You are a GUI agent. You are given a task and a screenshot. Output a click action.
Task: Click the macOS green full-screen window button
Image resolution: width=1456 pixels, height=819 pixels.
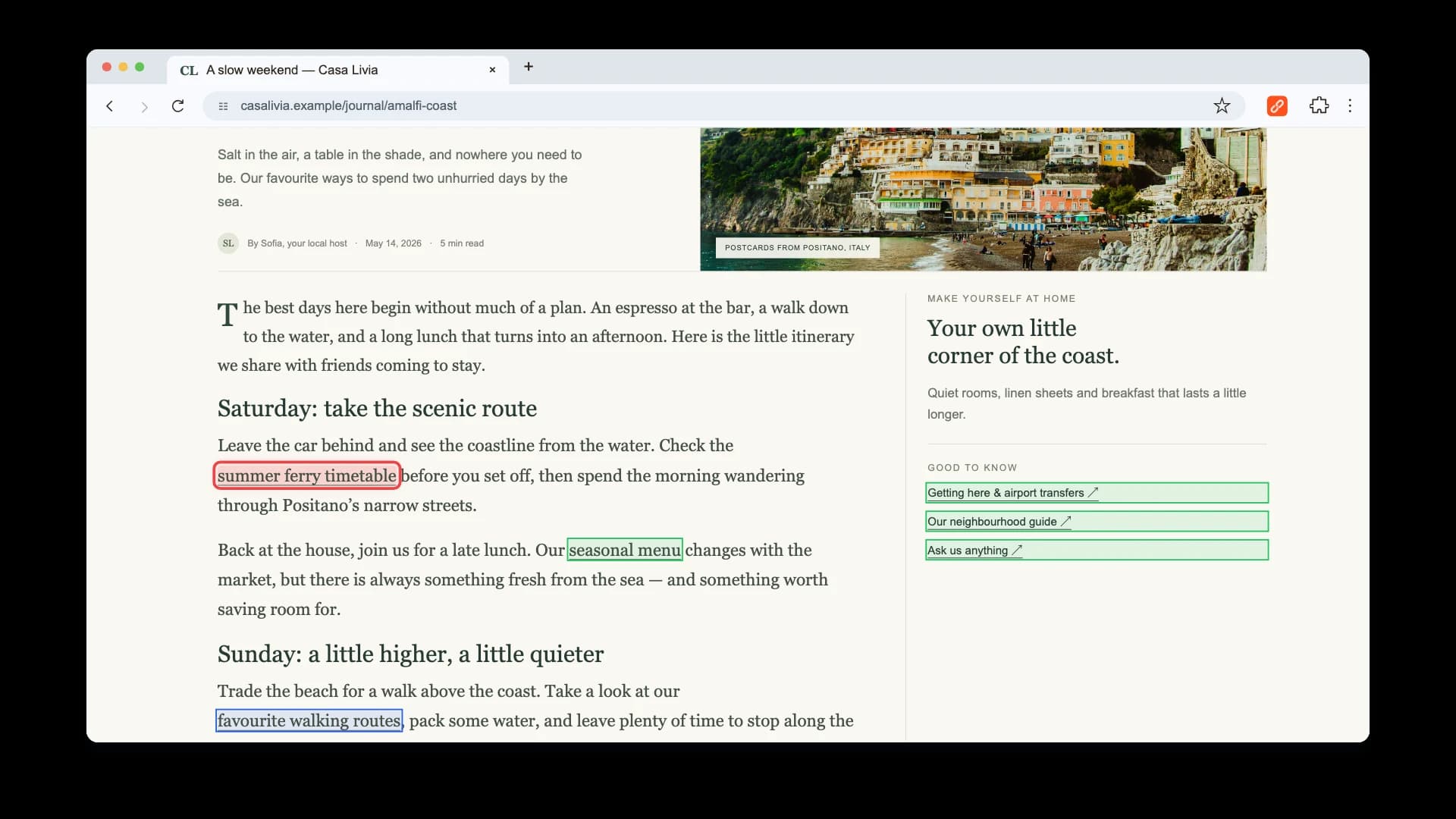[x=140, y=67]
